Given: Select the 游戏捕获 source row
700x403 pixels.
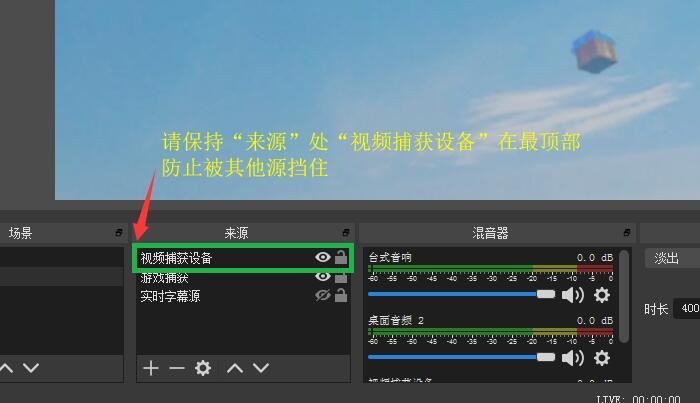Looking at the screenshot, I should pos(243,277).
